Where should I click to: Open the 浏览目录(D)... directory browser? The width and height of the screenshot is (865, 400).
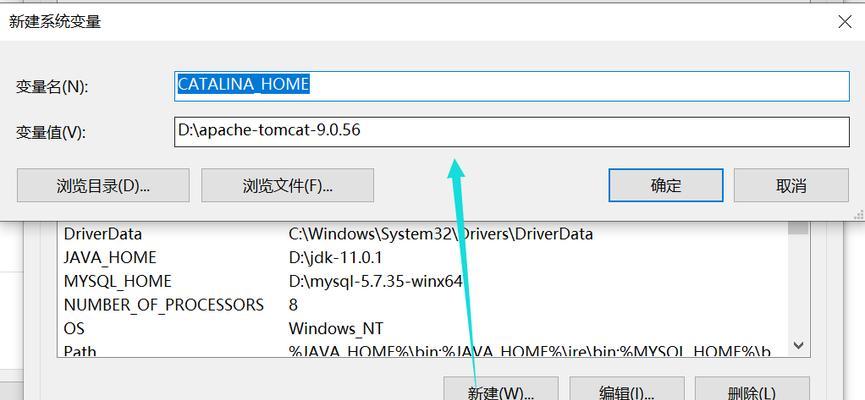(x=103, y=185)
